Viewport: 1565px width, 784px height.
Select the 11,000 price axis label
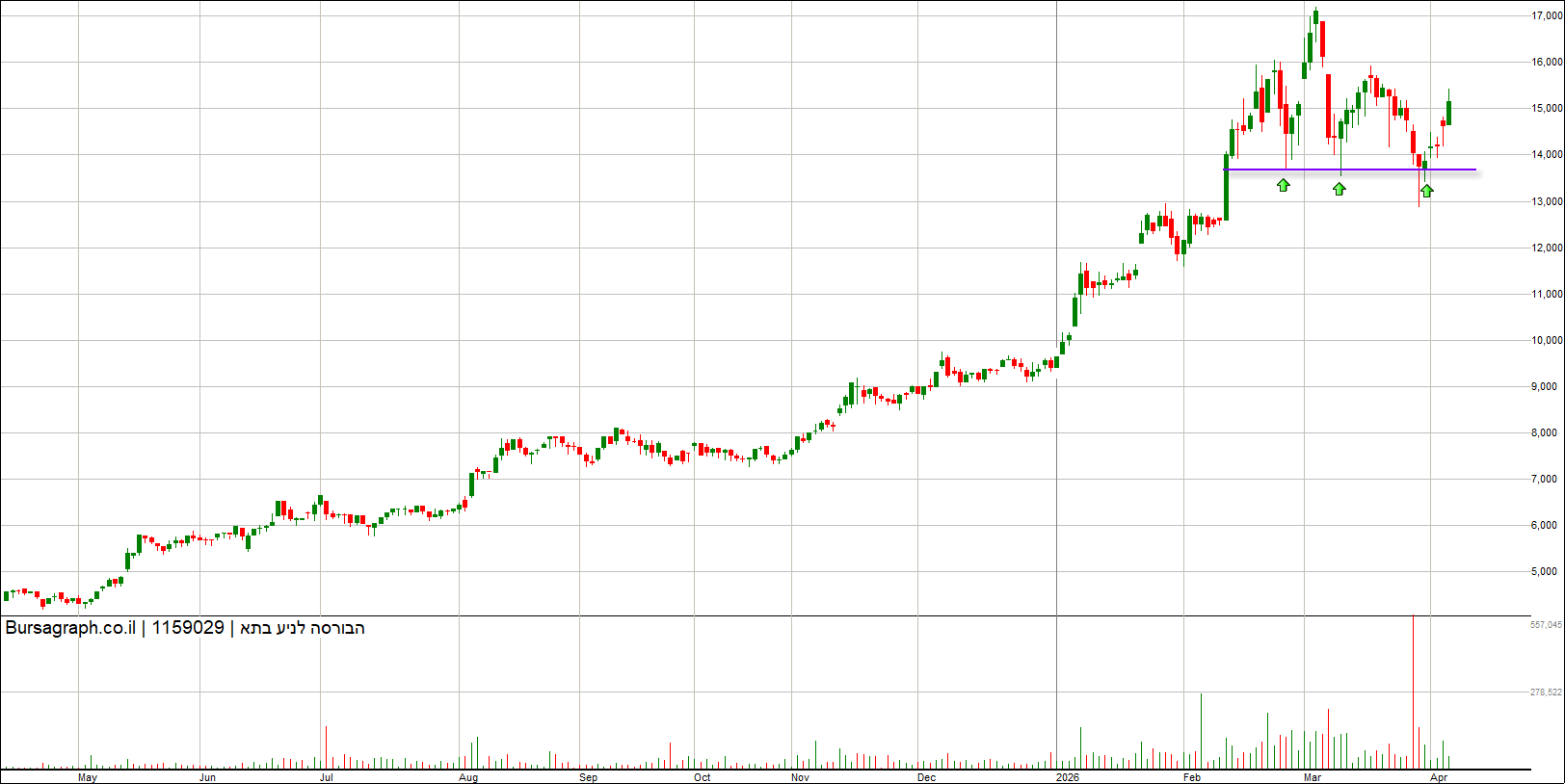1547,294
